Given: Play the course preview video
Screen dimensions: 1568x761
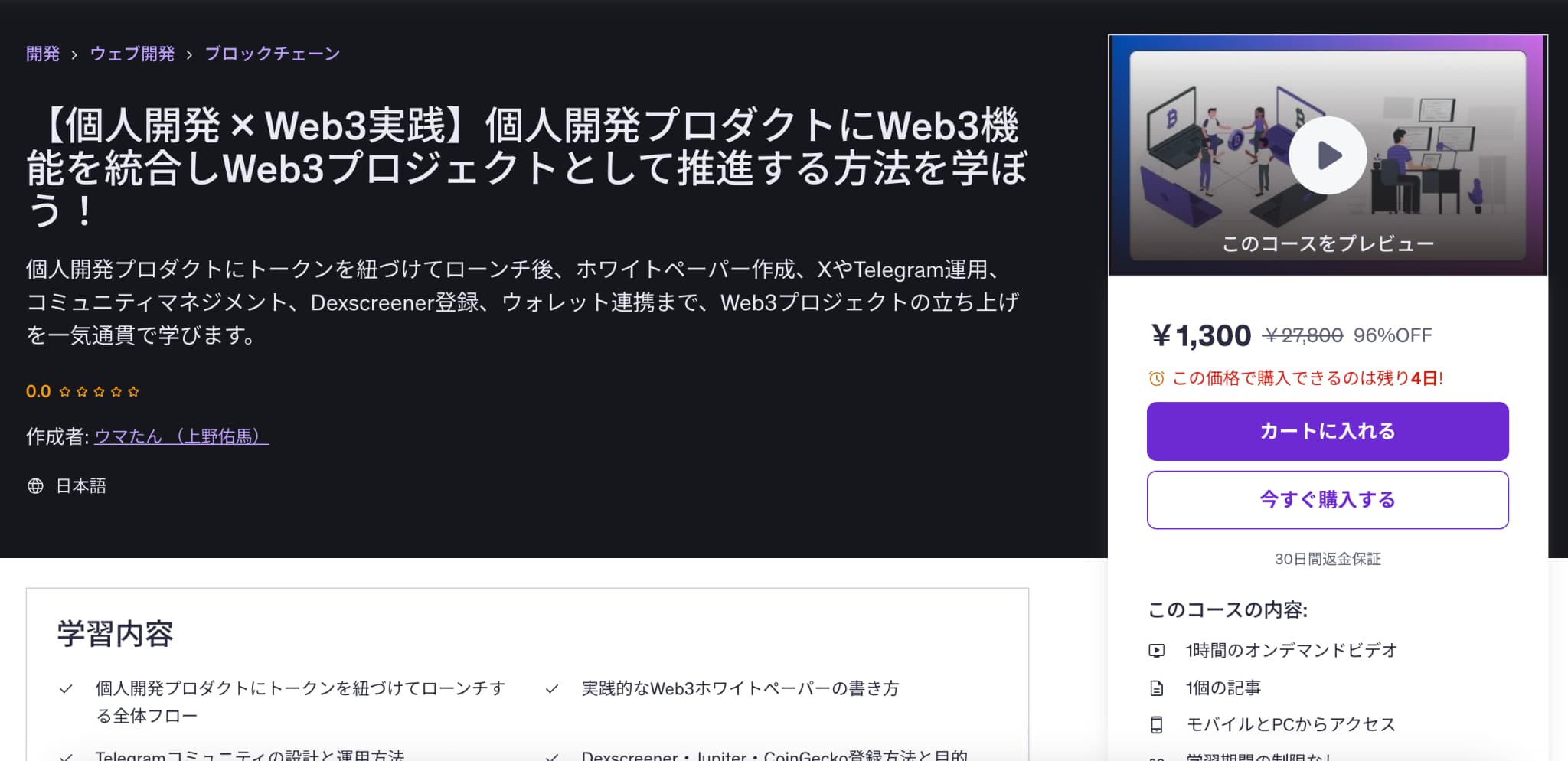Looking at the screenshot, I should tap(1328, 155).
